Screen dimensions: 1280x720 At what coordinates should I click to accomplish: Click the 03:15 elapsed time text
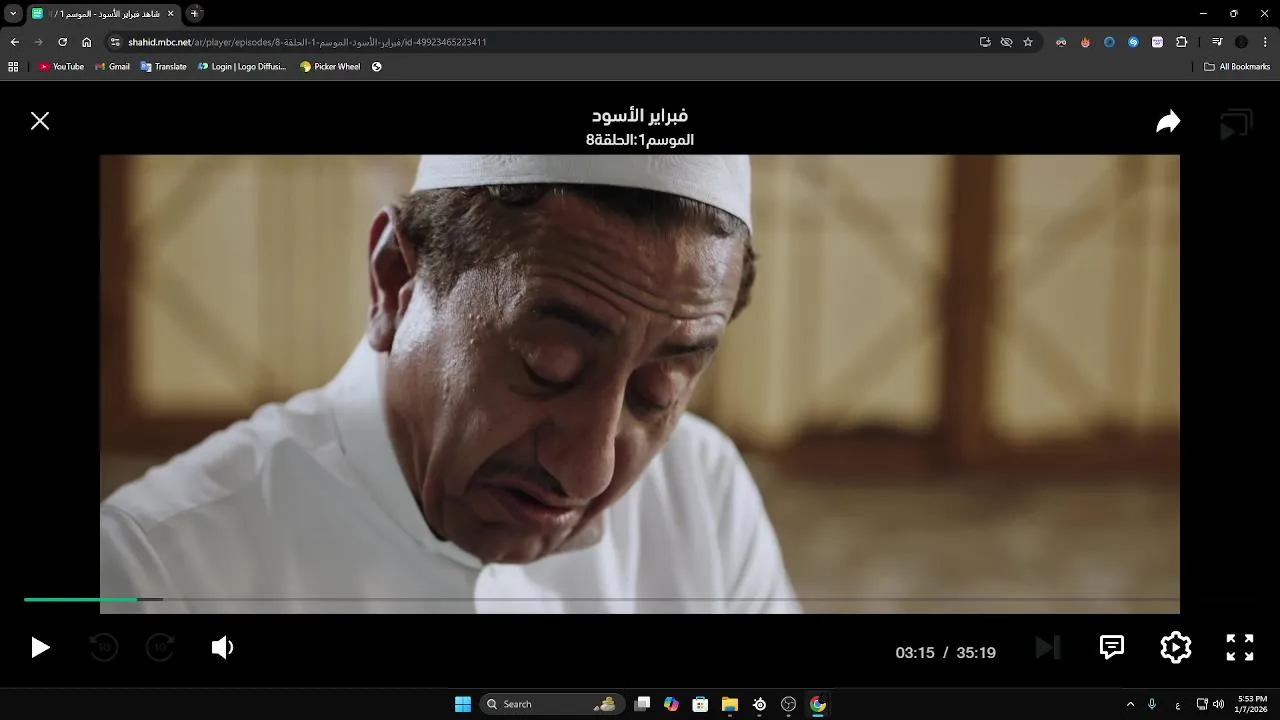tap(915, 653)
